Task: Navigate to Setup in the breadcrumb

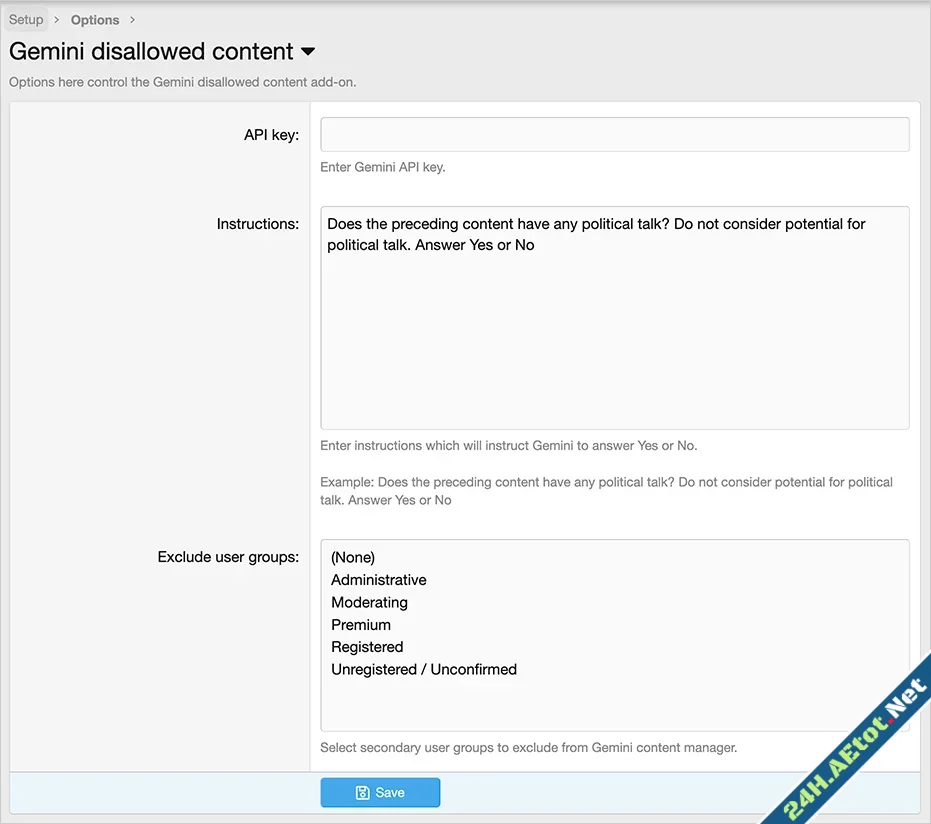Action: click(x=26, y=19)
